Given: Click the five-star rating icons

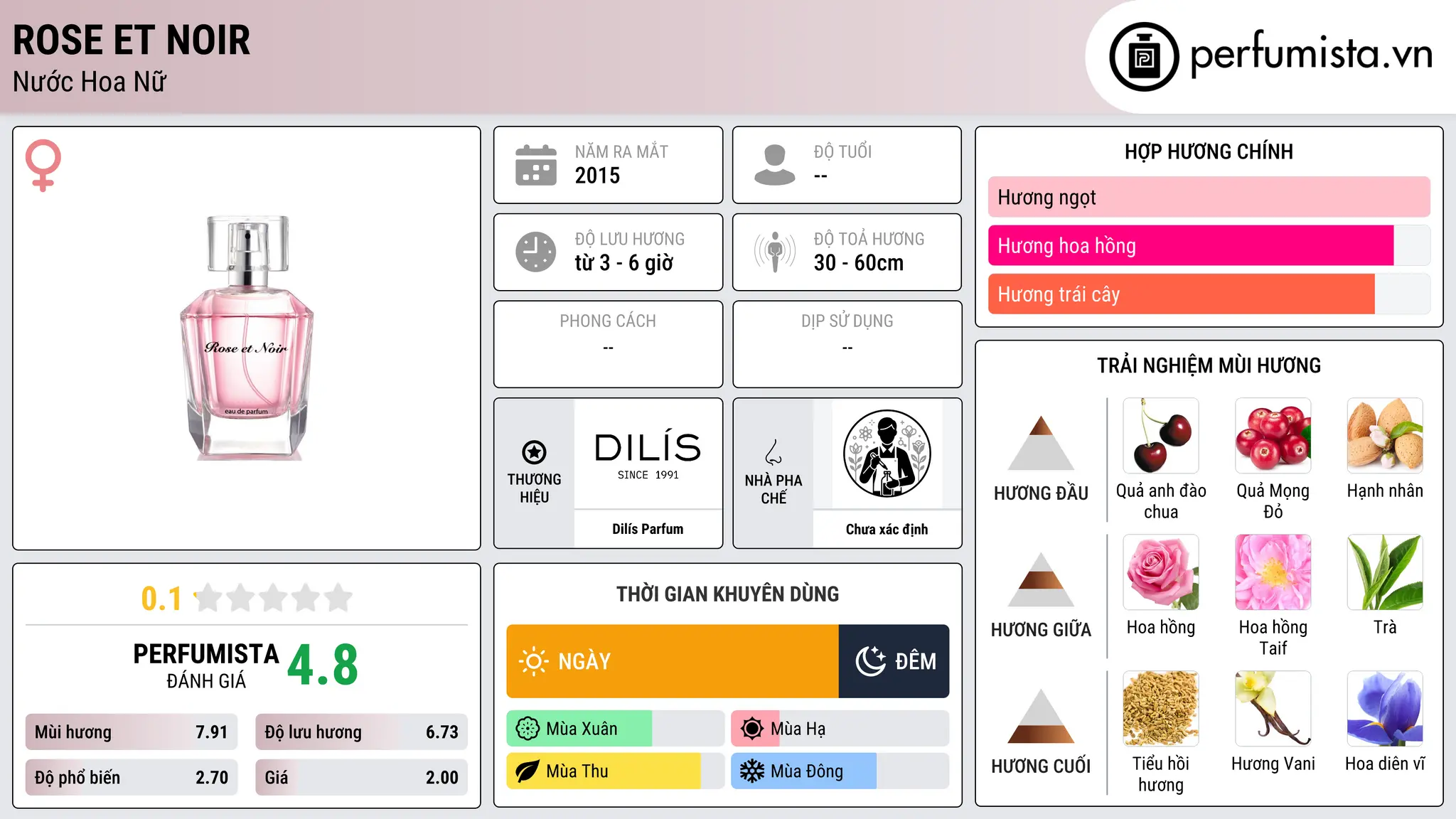Looking at the screenshot, I should click(x=274, y=598).
